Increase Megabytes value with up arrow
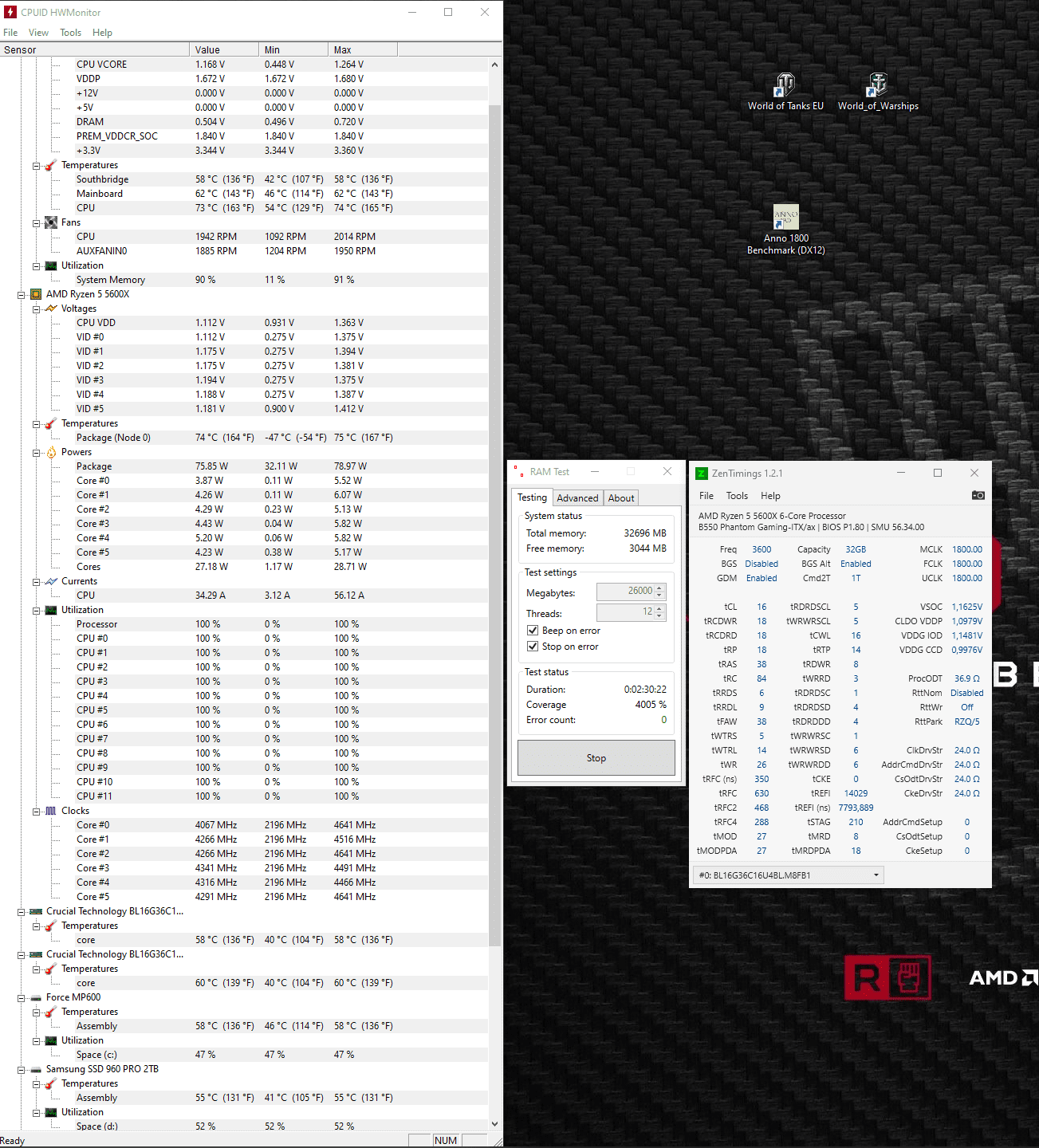Viewport: 1039px width, 1148px height. pyautogui.click(x=659, y=588)
